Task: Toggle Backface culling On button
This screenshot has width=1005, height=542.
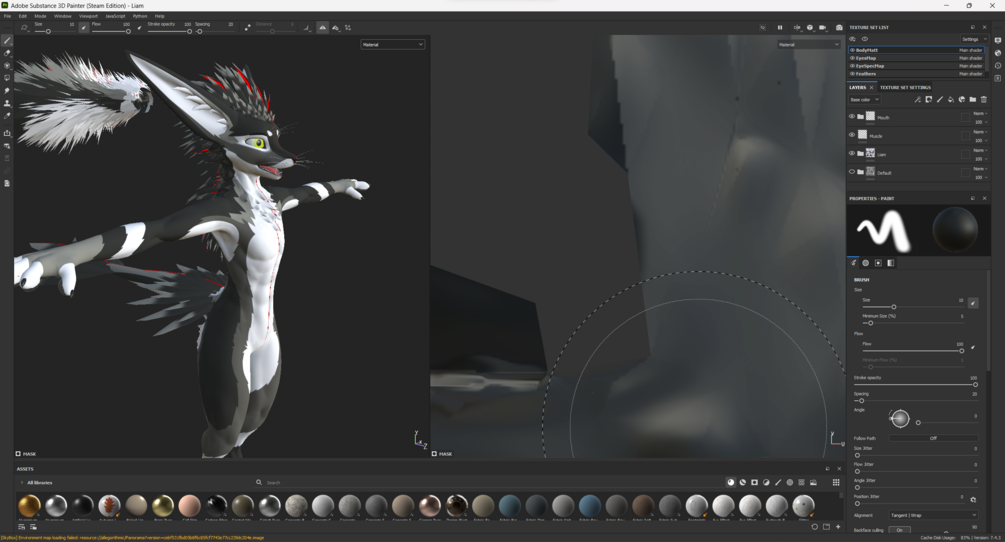Action: point(900,530)
